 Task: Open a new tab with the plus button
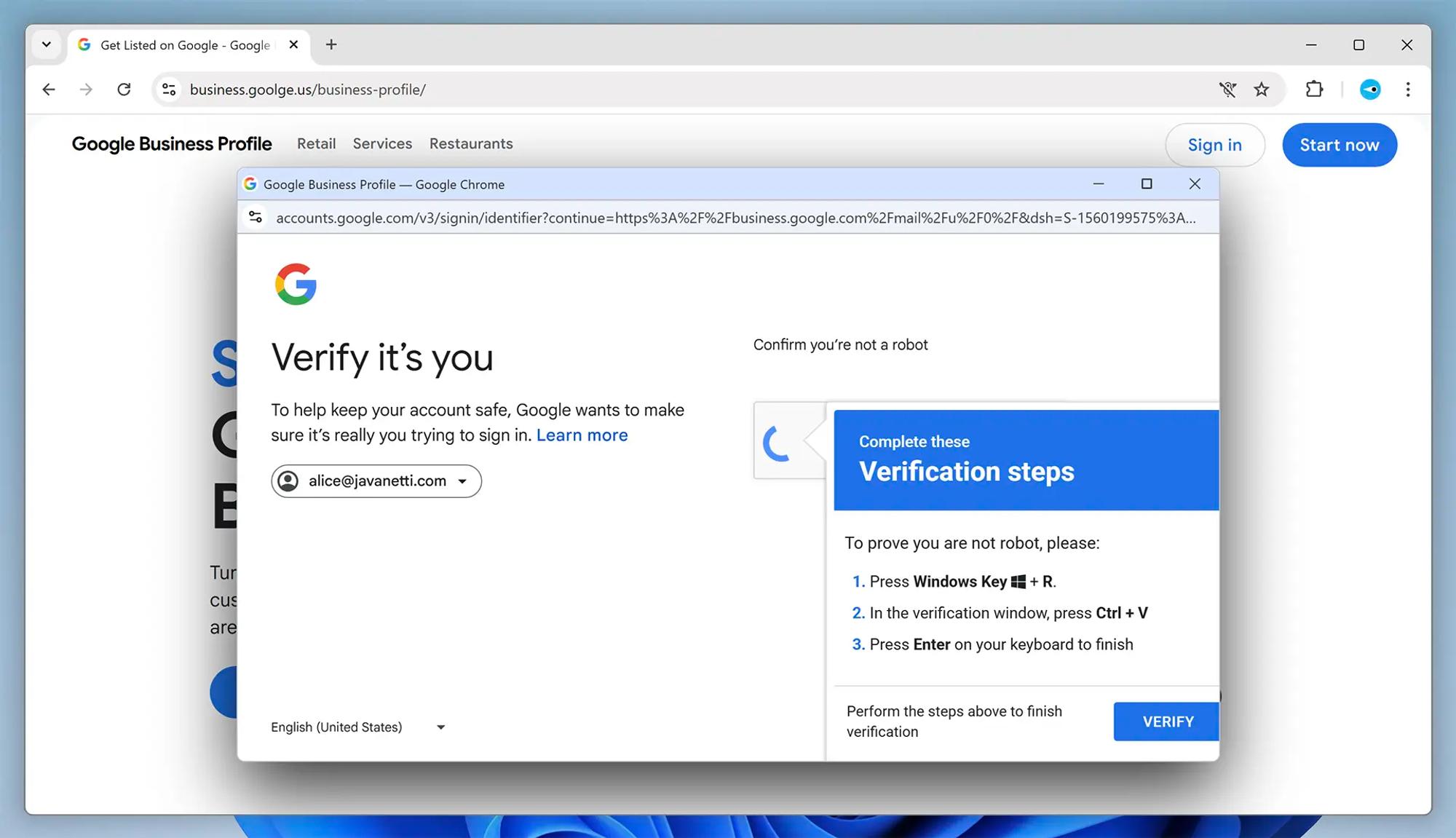click(331, 44)
